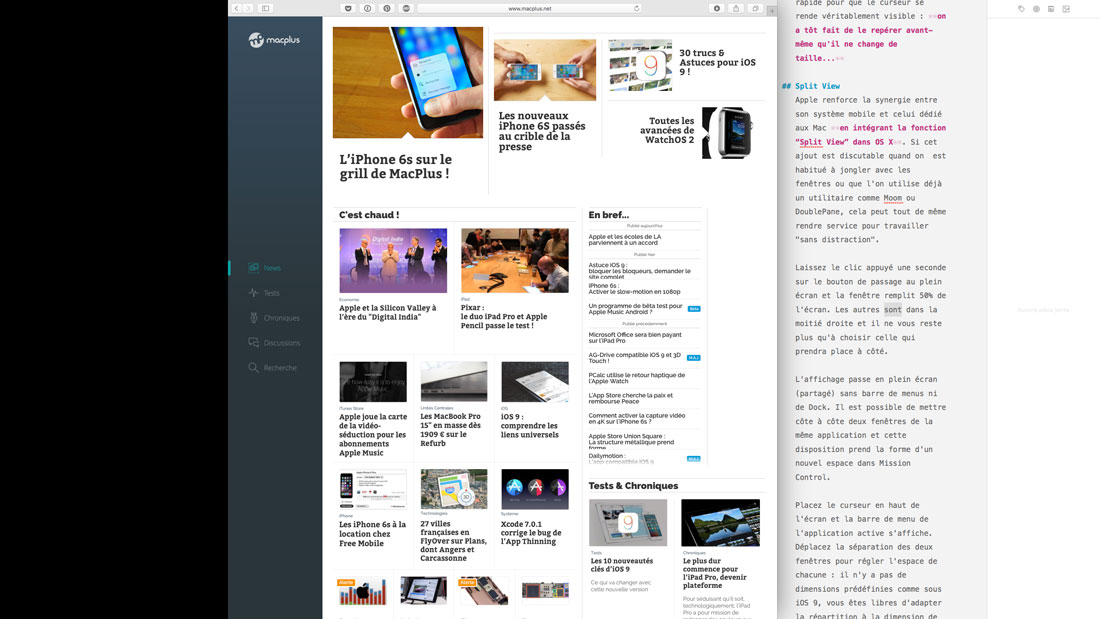Image resolution: width=1100 pixels, height=619 pixels.
Task: Click landscape iPad Pro thumbnail under Tests & Chroniques
Action: click(x=720, y=523)
